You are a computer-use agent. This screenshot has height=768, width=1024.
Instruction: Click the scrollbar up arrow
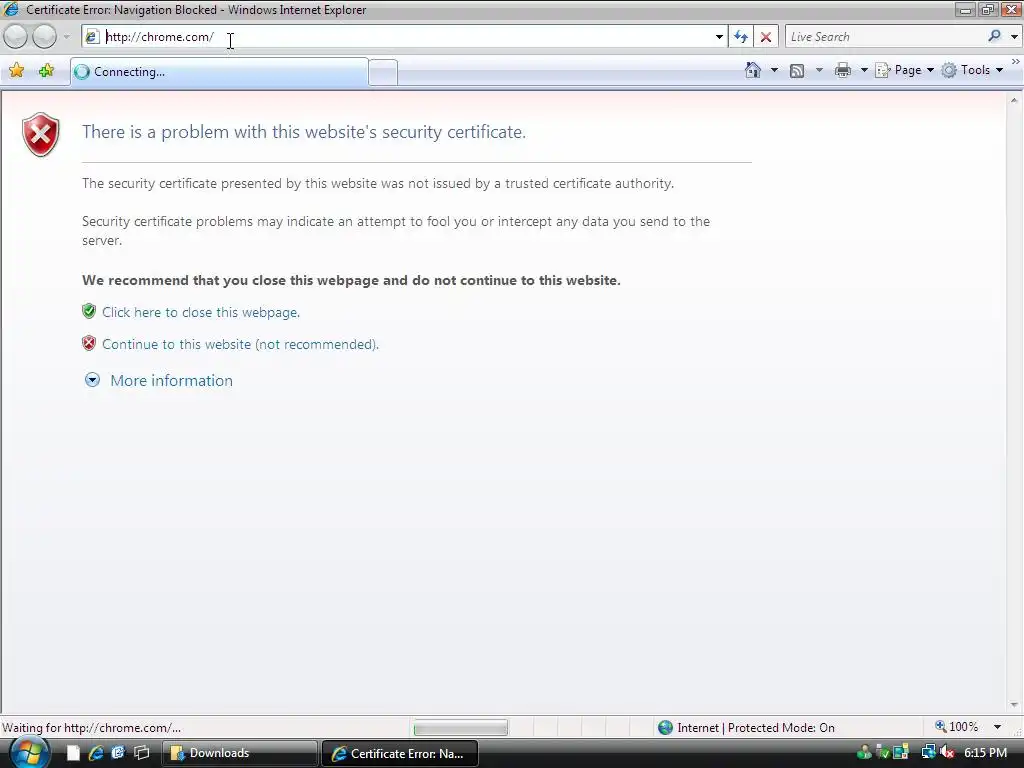point(1014,101)
